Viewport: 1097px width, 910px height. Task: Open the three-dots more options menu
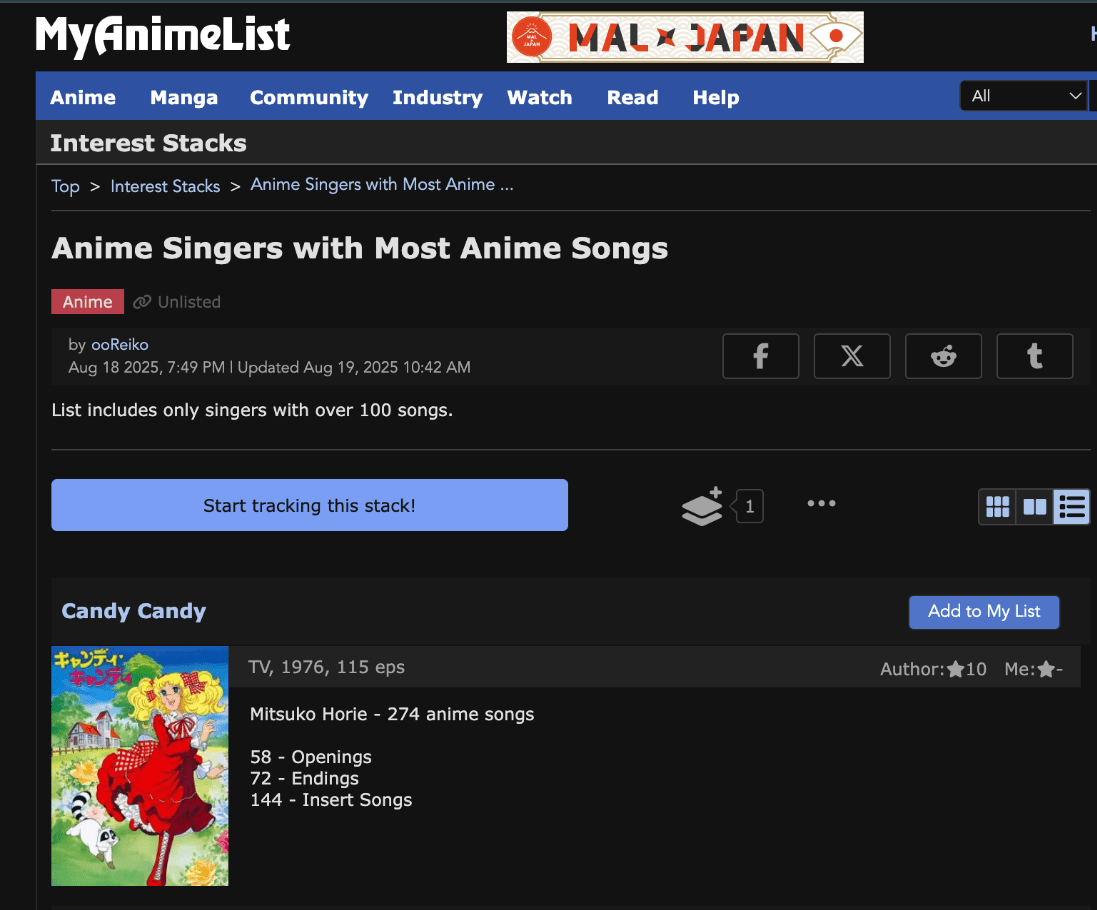pyautogui.click(x=821, y=503)
